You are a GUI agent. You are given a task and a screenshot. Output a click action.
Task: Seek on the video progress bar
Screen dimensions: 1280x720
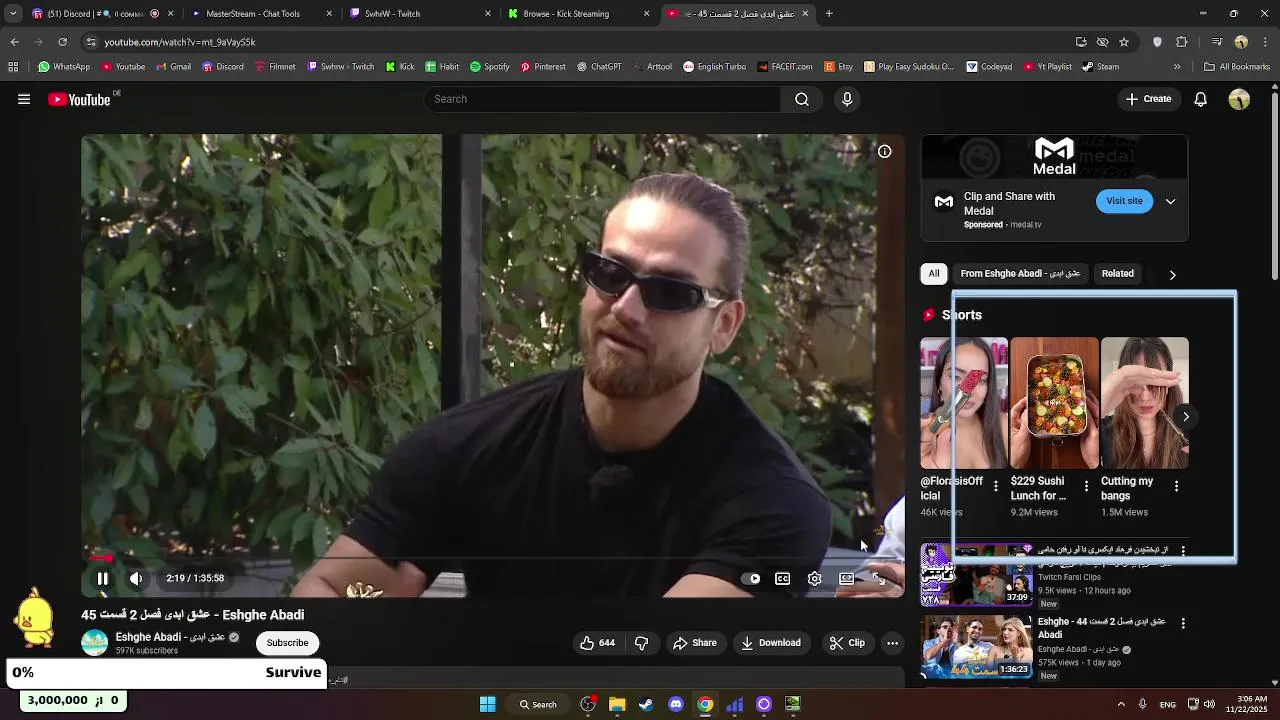point(493,558)
